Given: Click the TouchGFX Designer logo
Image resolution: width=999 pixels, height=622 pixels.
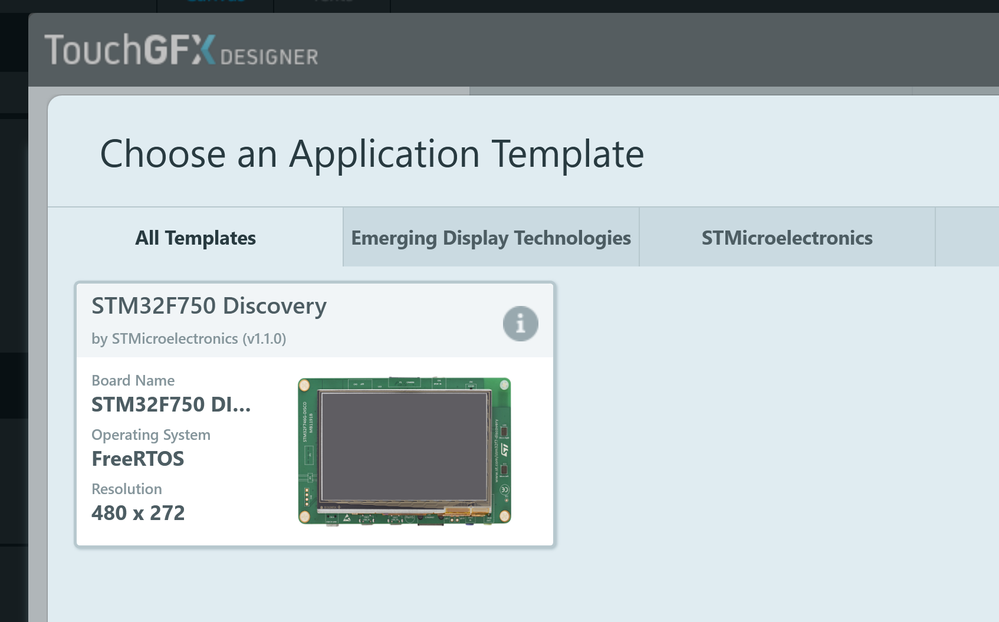Looking at the screenshot, I should point(181,50).
